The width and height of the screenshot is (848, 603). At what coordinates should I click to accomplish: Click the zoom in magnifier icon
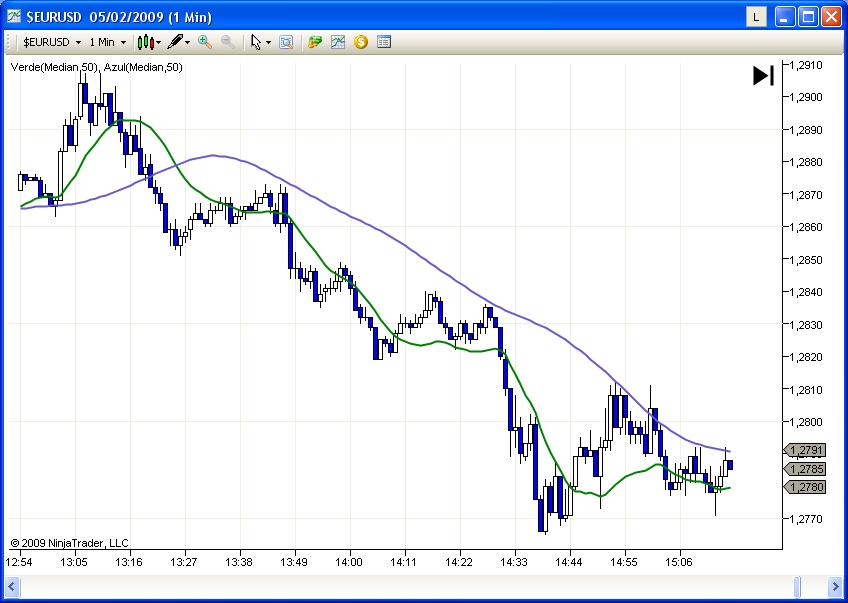pos(204,42)
